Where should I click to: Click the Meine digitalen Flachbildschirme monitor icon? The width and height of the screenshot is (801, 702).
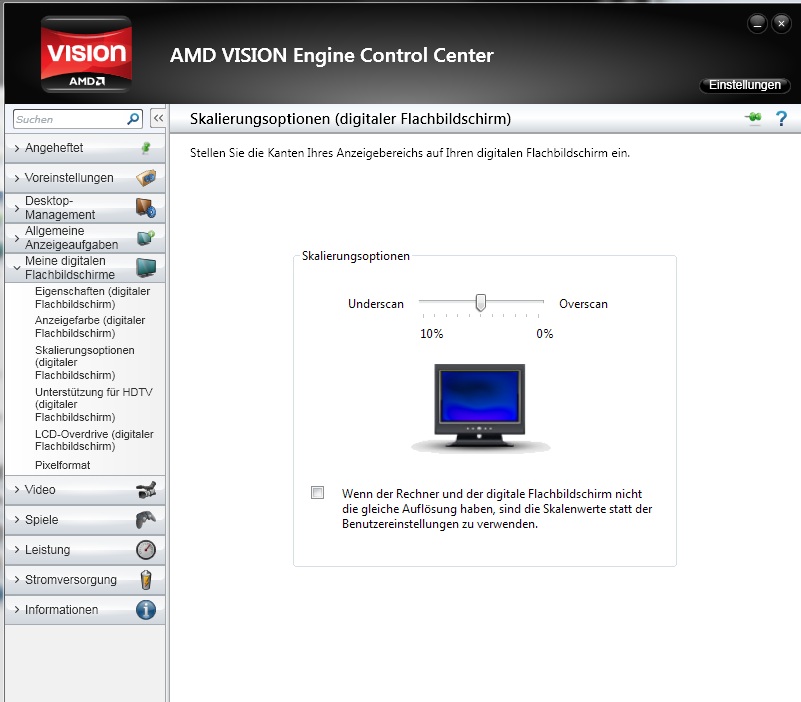[146, 268]
